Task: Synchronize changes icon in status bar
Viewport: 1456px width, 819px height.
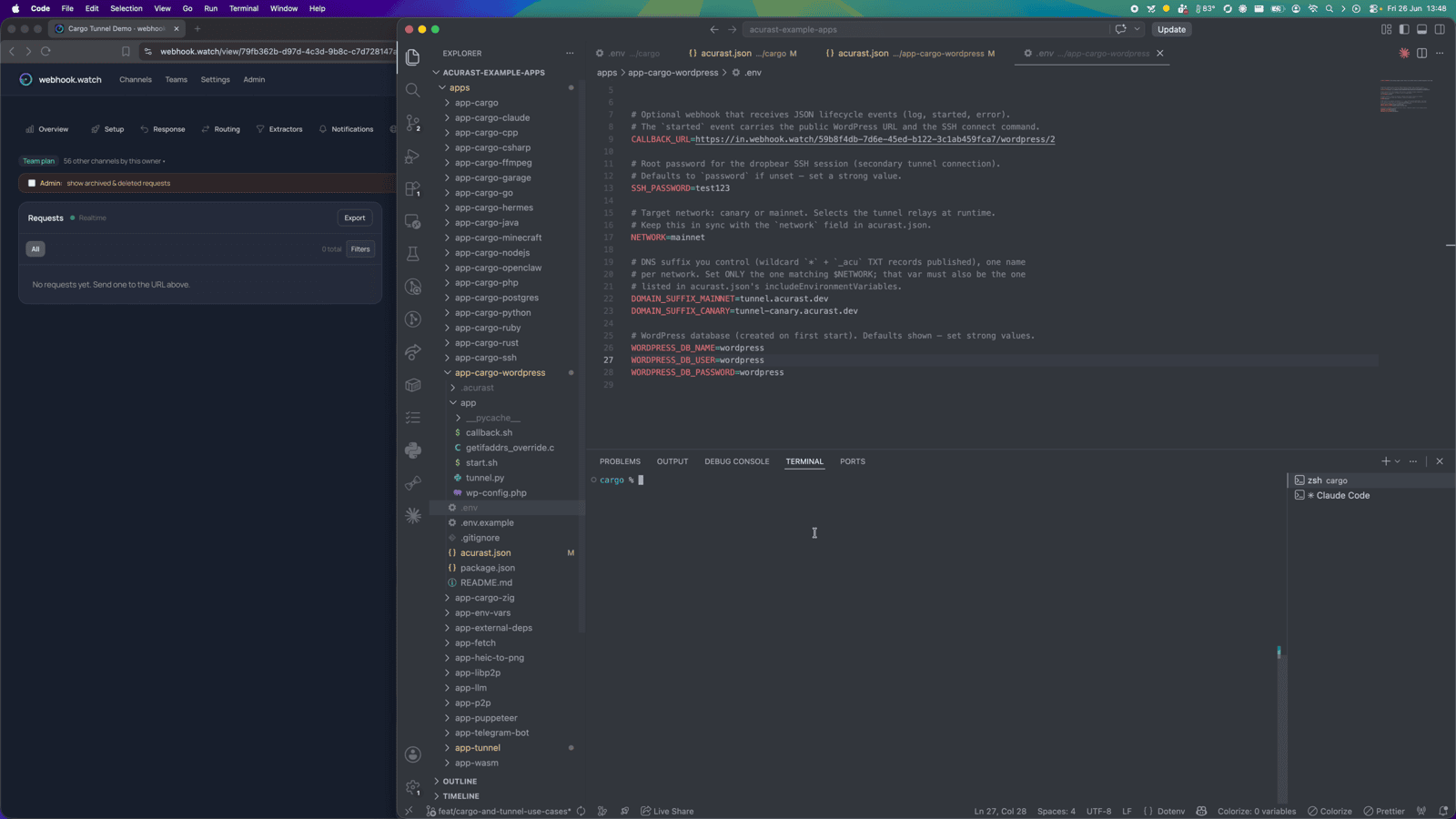Action: (581, 811)
